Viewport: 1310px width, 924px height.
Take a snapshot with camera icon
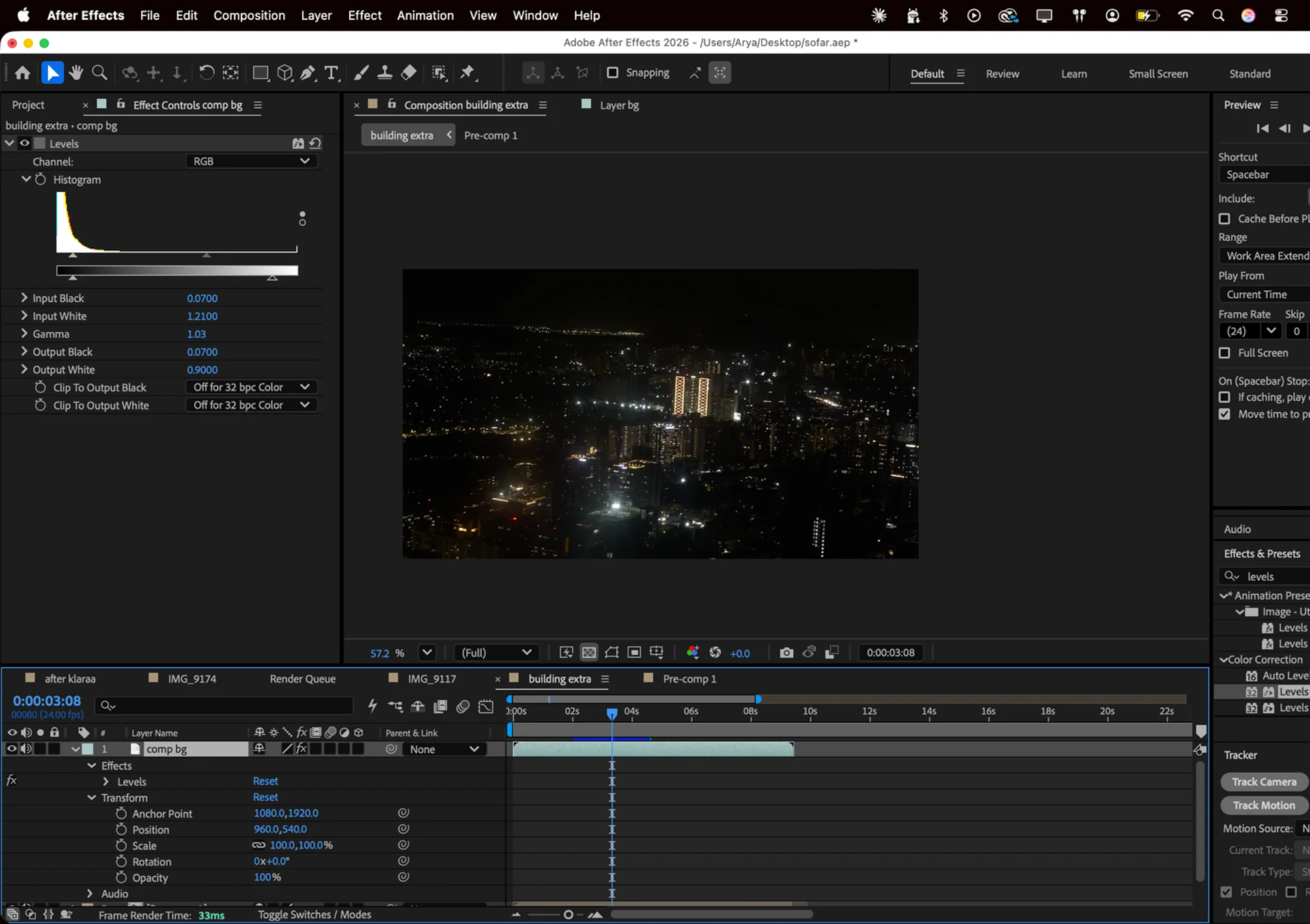787,652
